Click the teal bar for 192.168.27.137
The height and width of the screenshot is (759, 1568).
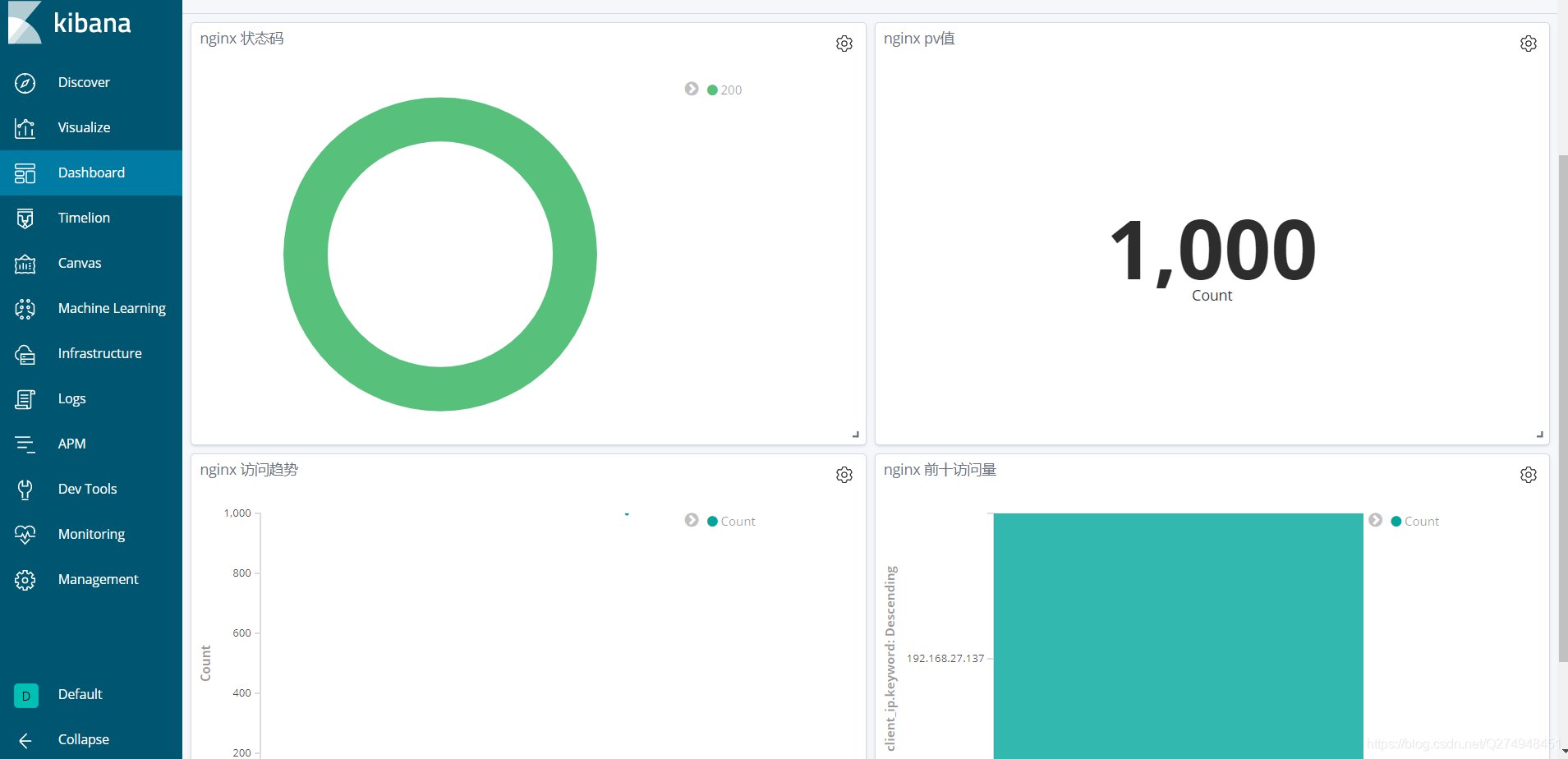point(1178,636)
